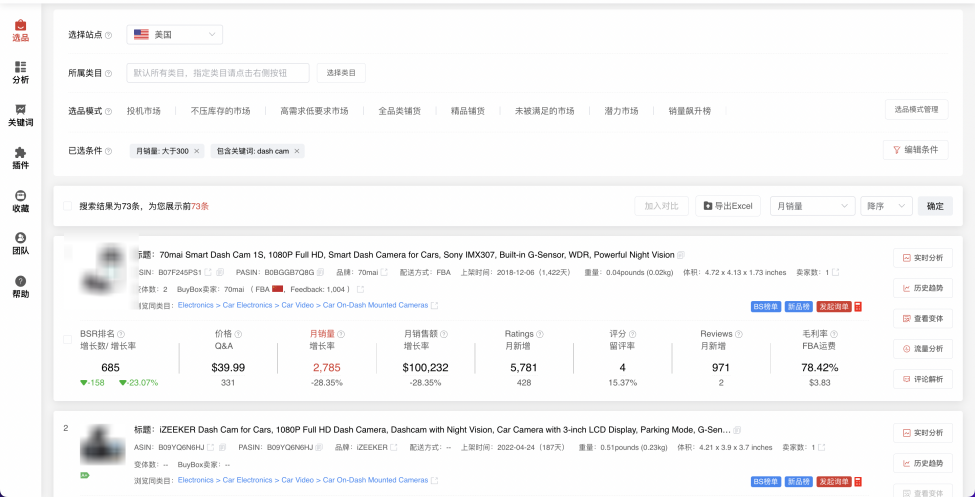Click the 编辑条件 button
Image resolution: width=975 pixels, height=497 pixels.
pyautogui.click(x=916, y=150)
